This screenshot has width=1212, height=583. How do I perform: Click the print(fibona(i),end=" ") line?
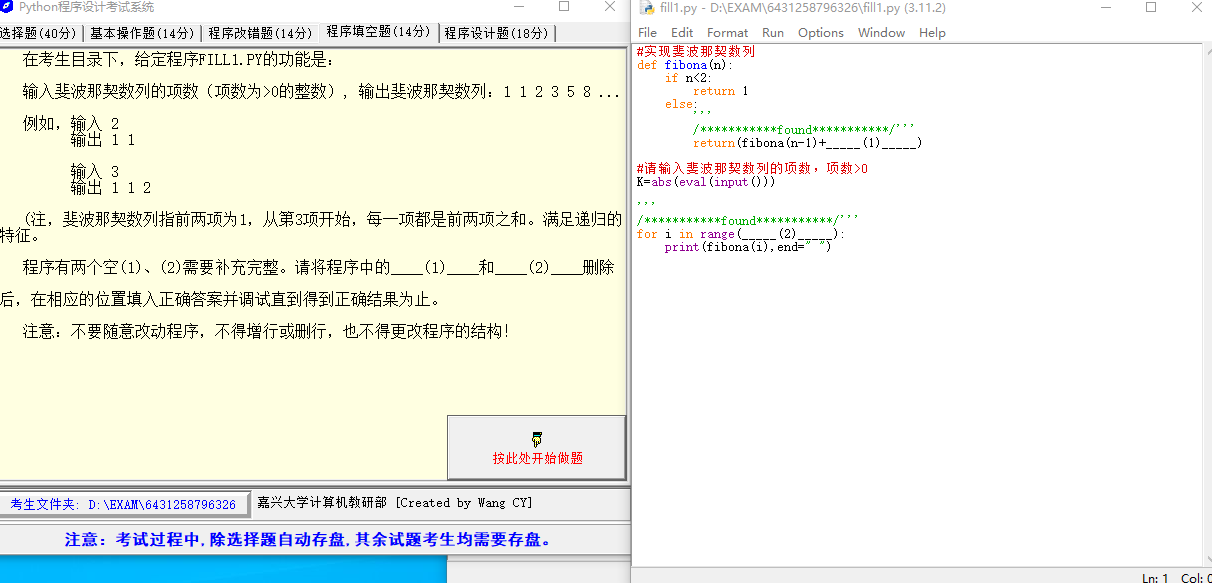(x=748, y=247)
